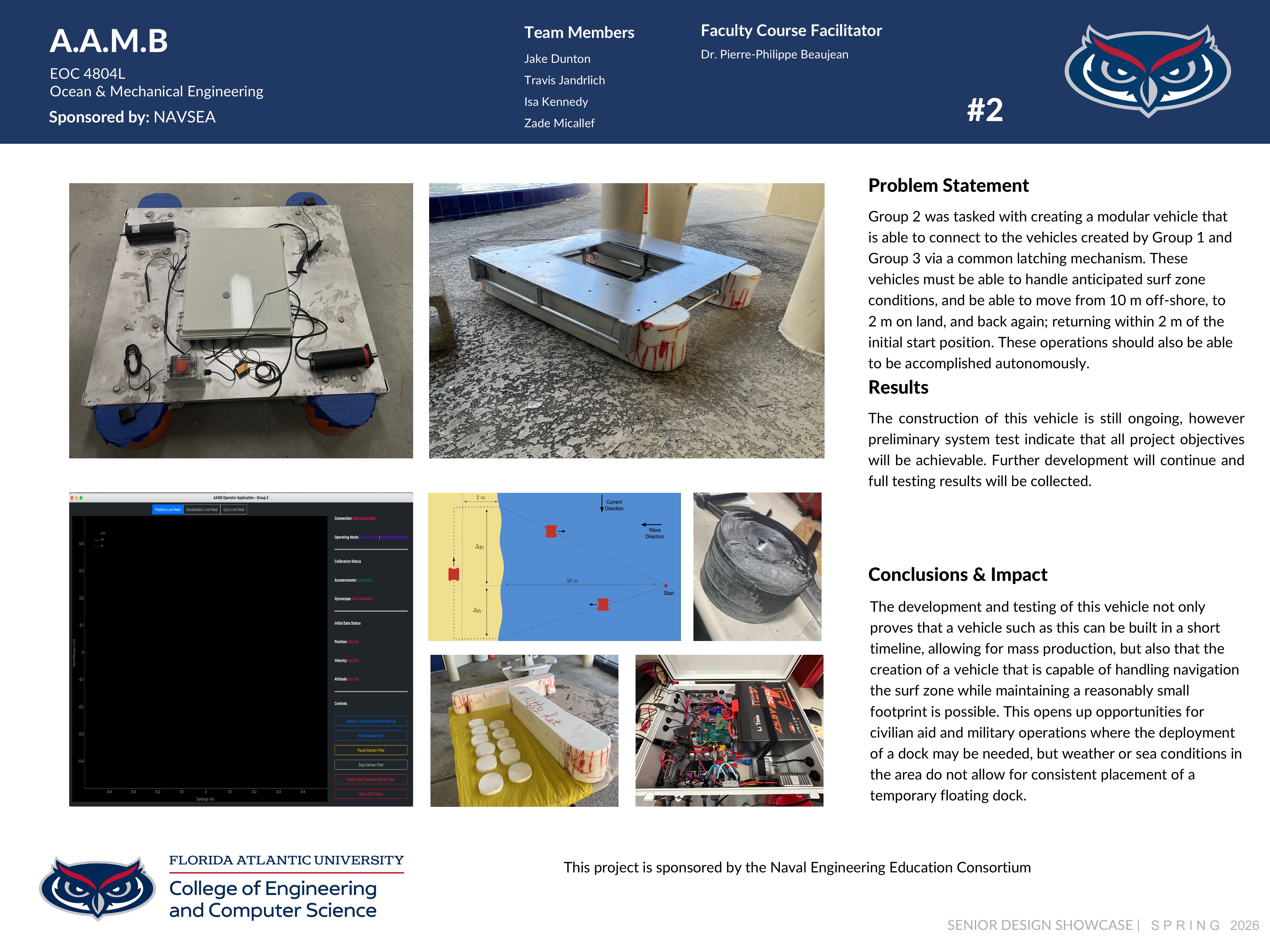Click the FAU owl logo in header
This screenshot has width=1270, height=952.
1147,70
